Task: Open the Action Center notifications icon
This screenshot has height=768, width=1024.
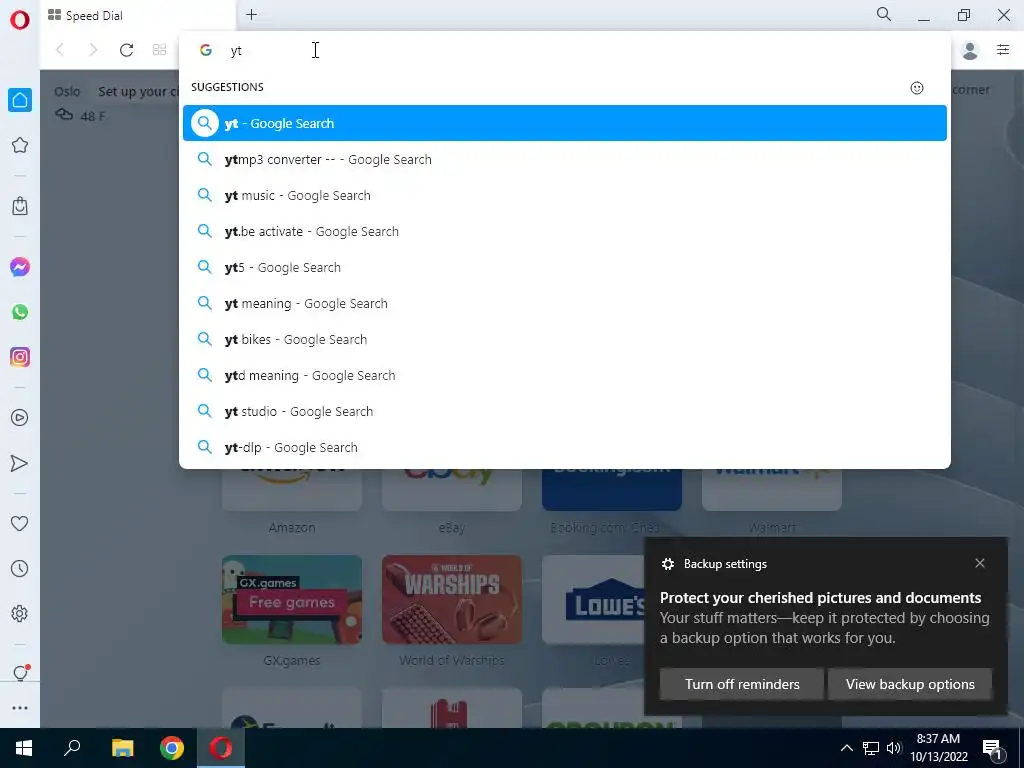Action: pyautogui.click(x=993, y=749)
